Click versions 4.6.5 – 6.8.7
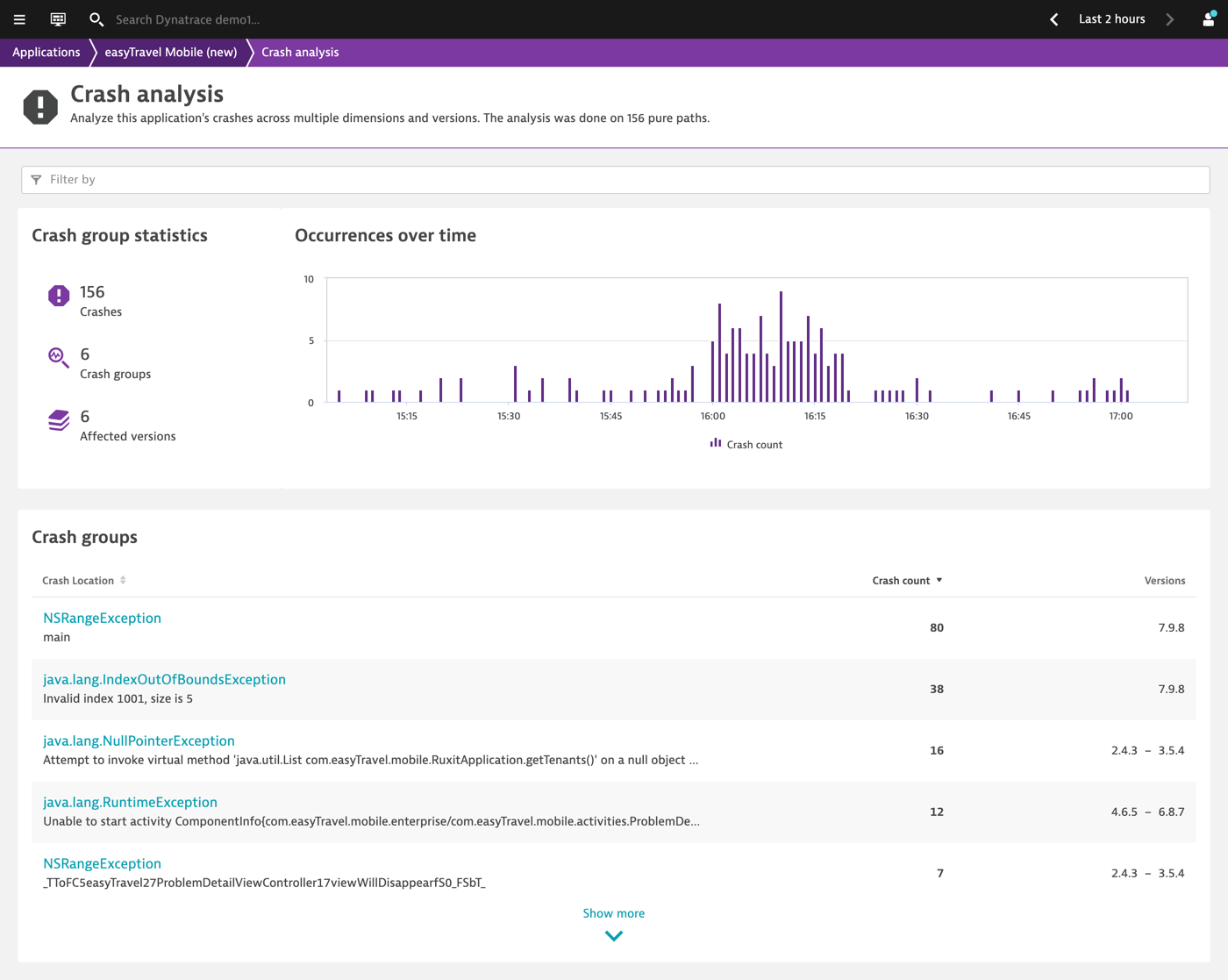The width and height of the screenshot is (1228, 980). [x=1147, y=812]
